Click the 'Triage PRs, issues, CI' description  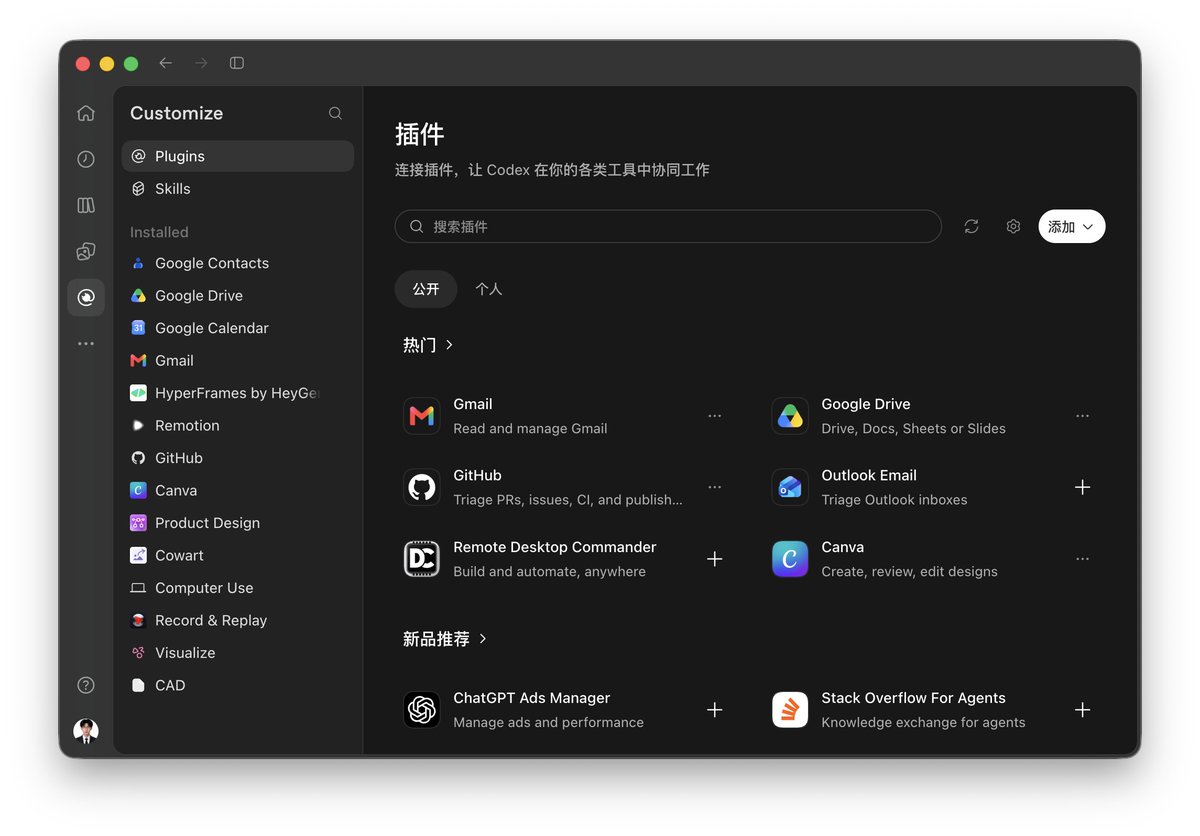coord(568,500)
